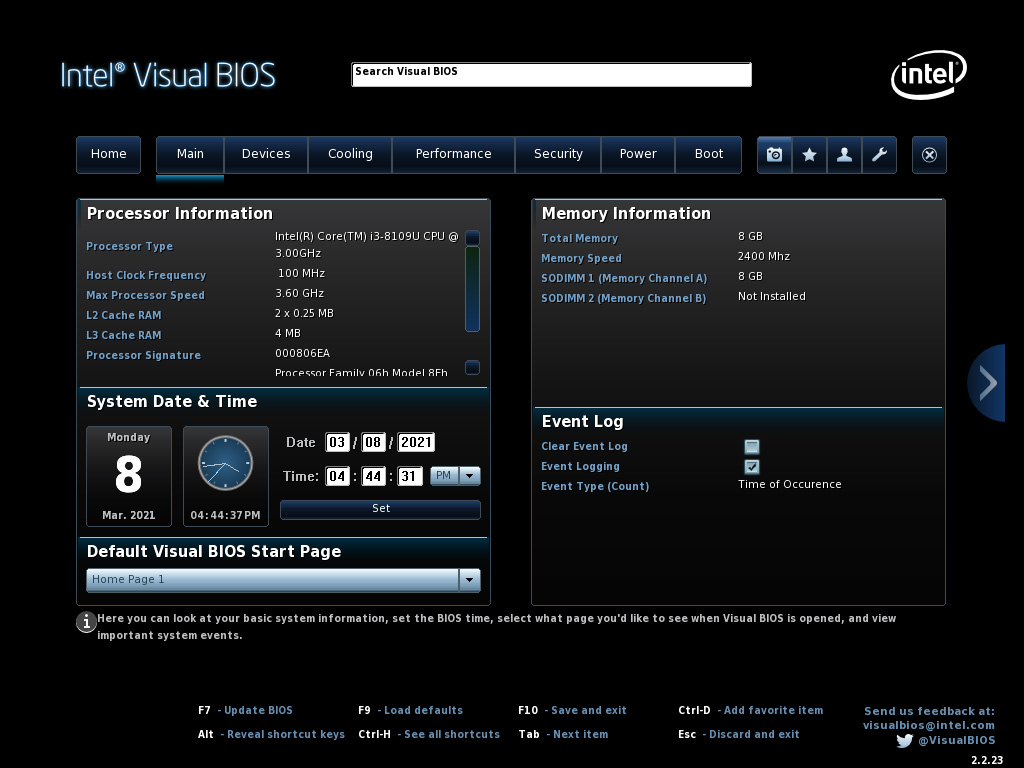Click the info icon beside help text
The image size is (1024, 768).
[86, 622]
